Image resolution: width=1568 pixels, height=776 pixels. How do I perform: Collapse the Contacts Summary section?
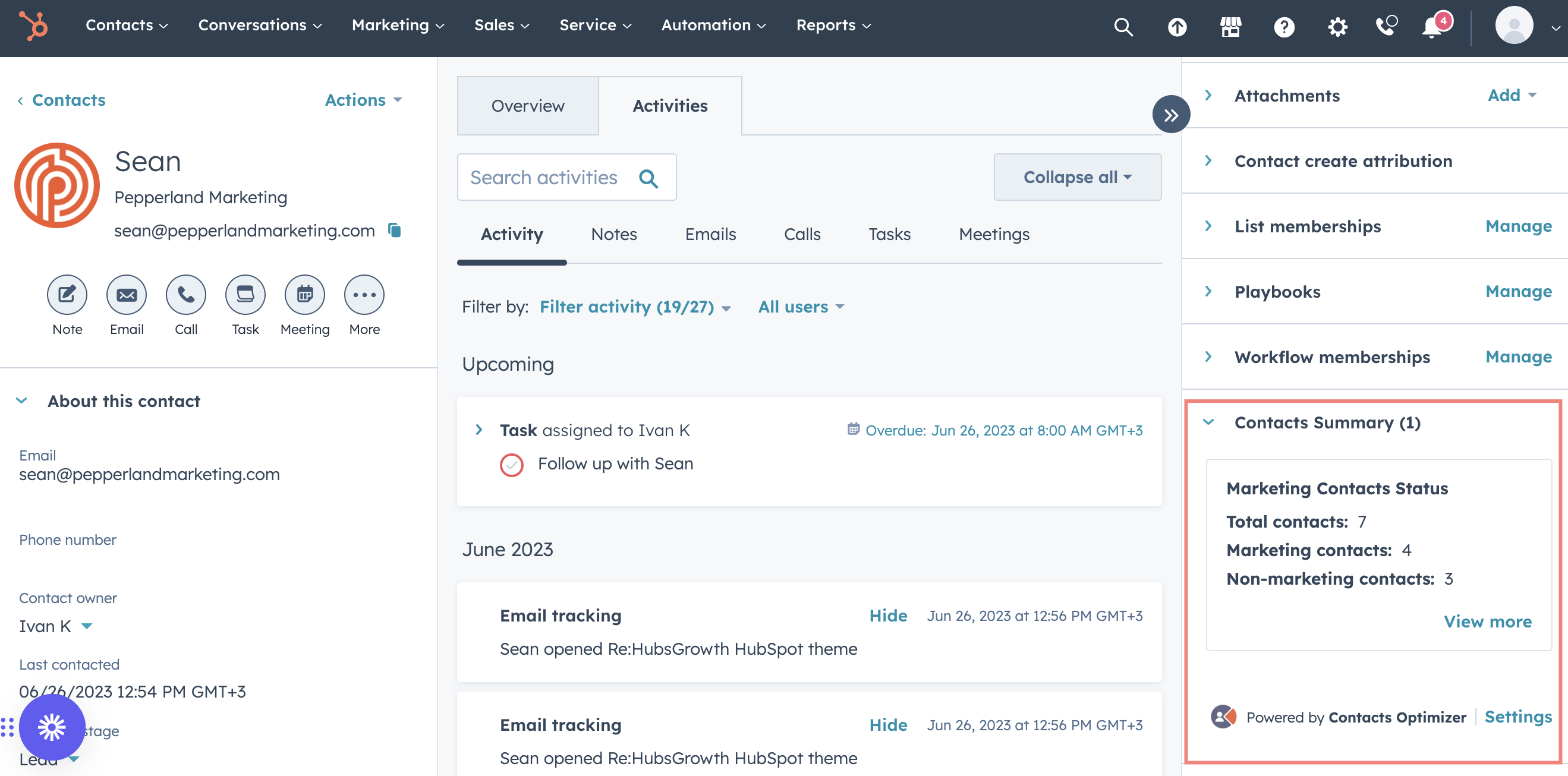click(1208, 422)
